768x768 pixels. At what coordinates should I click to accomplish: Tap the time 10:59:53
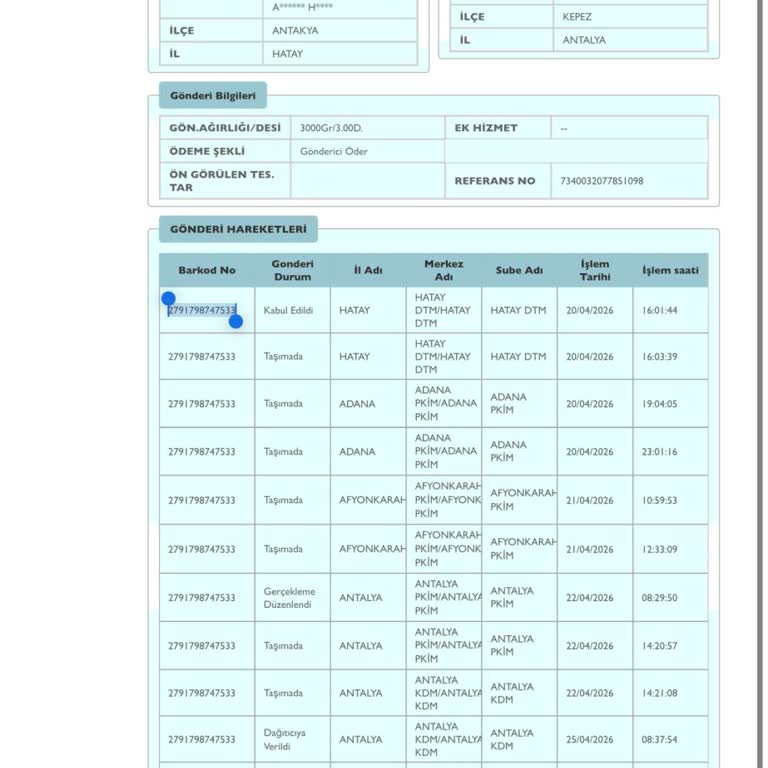pyautogui.click(x=659, y=500)
